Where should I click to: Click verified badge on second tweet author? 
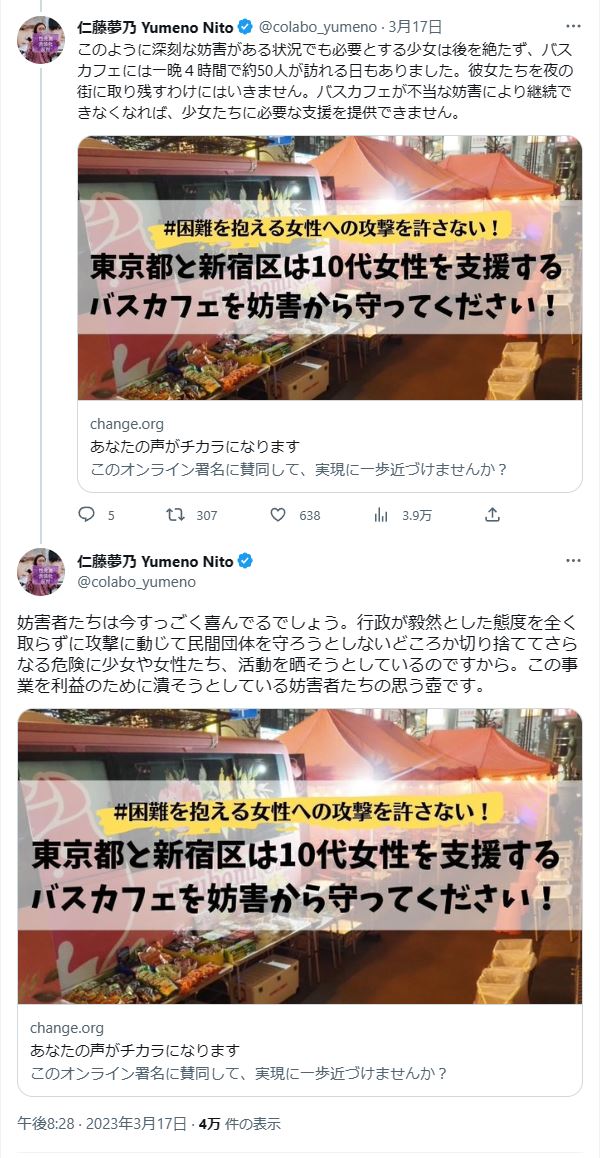click(246, 561)
